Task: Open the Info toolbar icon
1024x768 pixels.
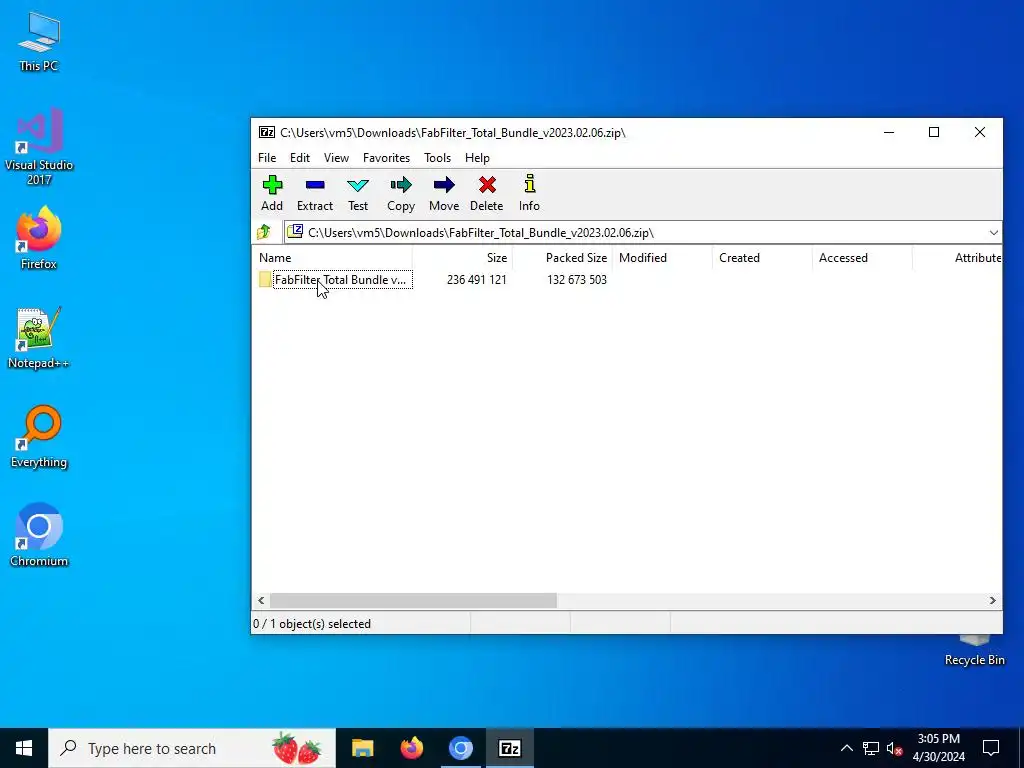Action: pyautogui.click(x=530, y=184)
